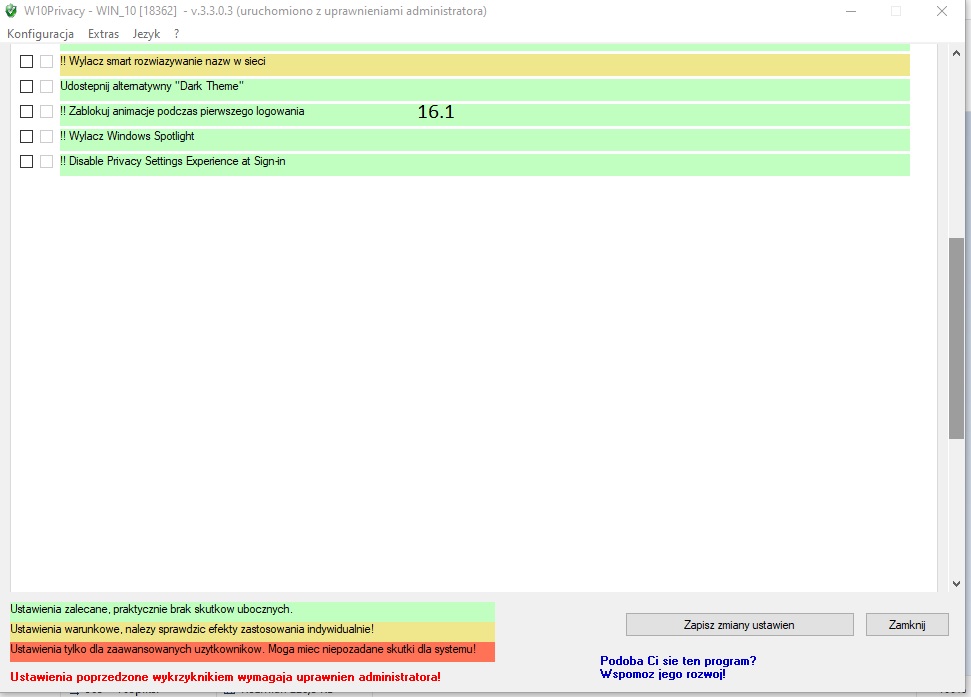Open the Konfiguracja menu
The image size is (971, 697).
tap(40, 34)
